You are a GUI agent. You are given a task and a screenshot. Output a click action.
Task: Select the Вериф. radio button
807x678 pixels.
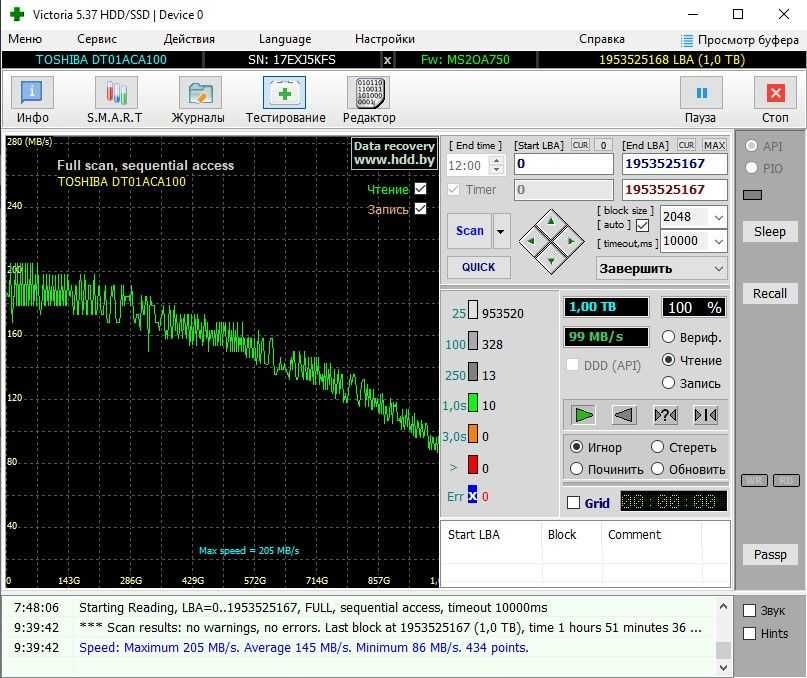669,337
